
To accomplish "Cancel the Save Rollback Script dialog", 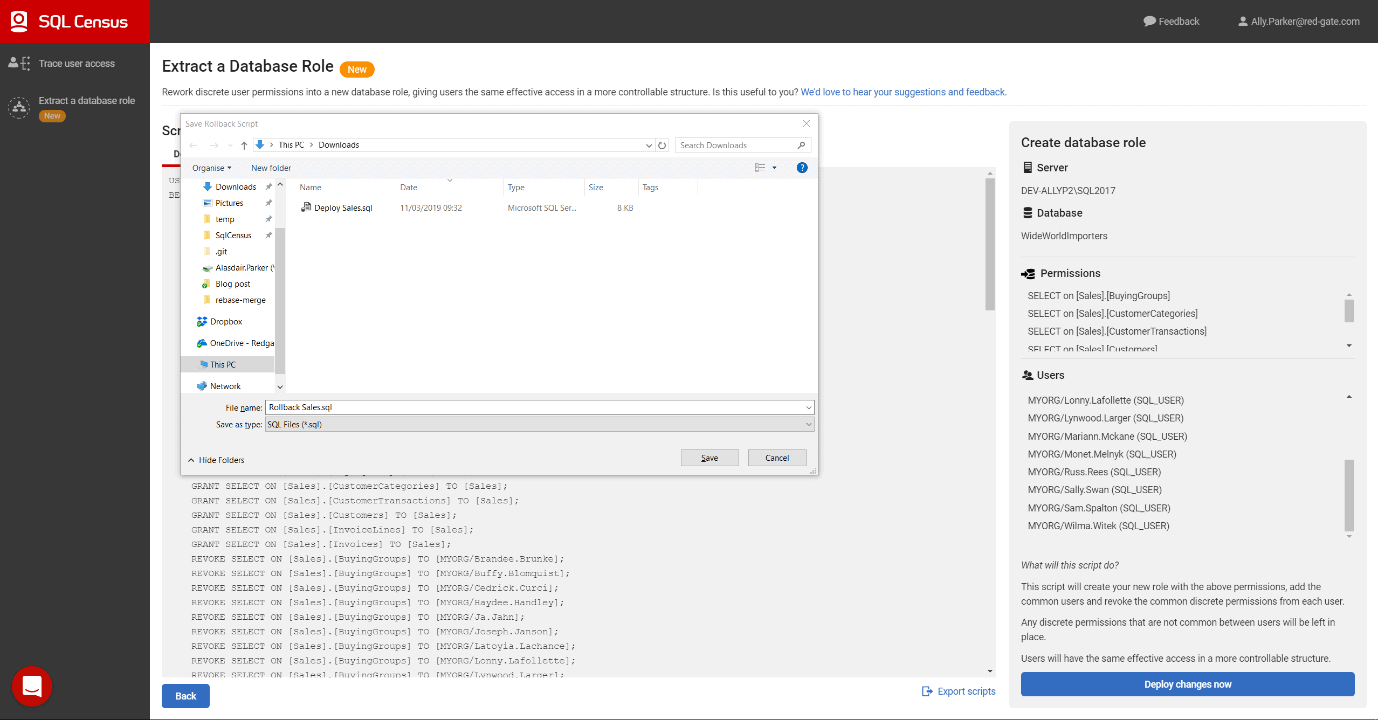I will point(777,458).
